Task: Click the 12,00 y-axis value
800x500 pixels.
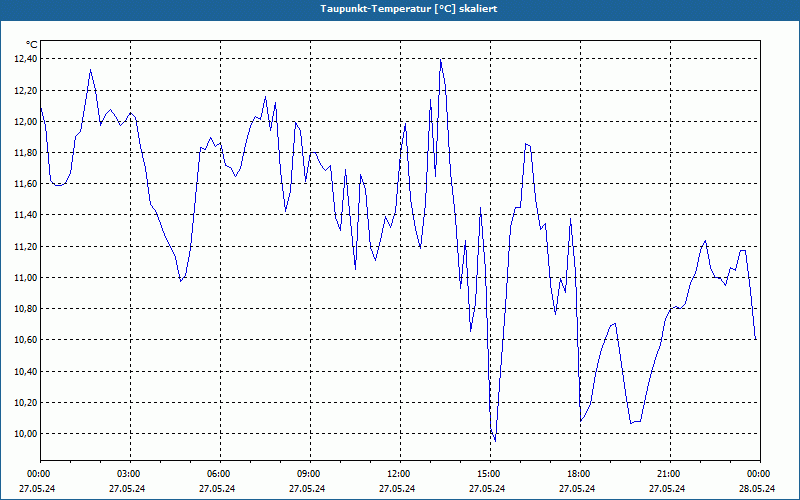Action: click(26, 121)
